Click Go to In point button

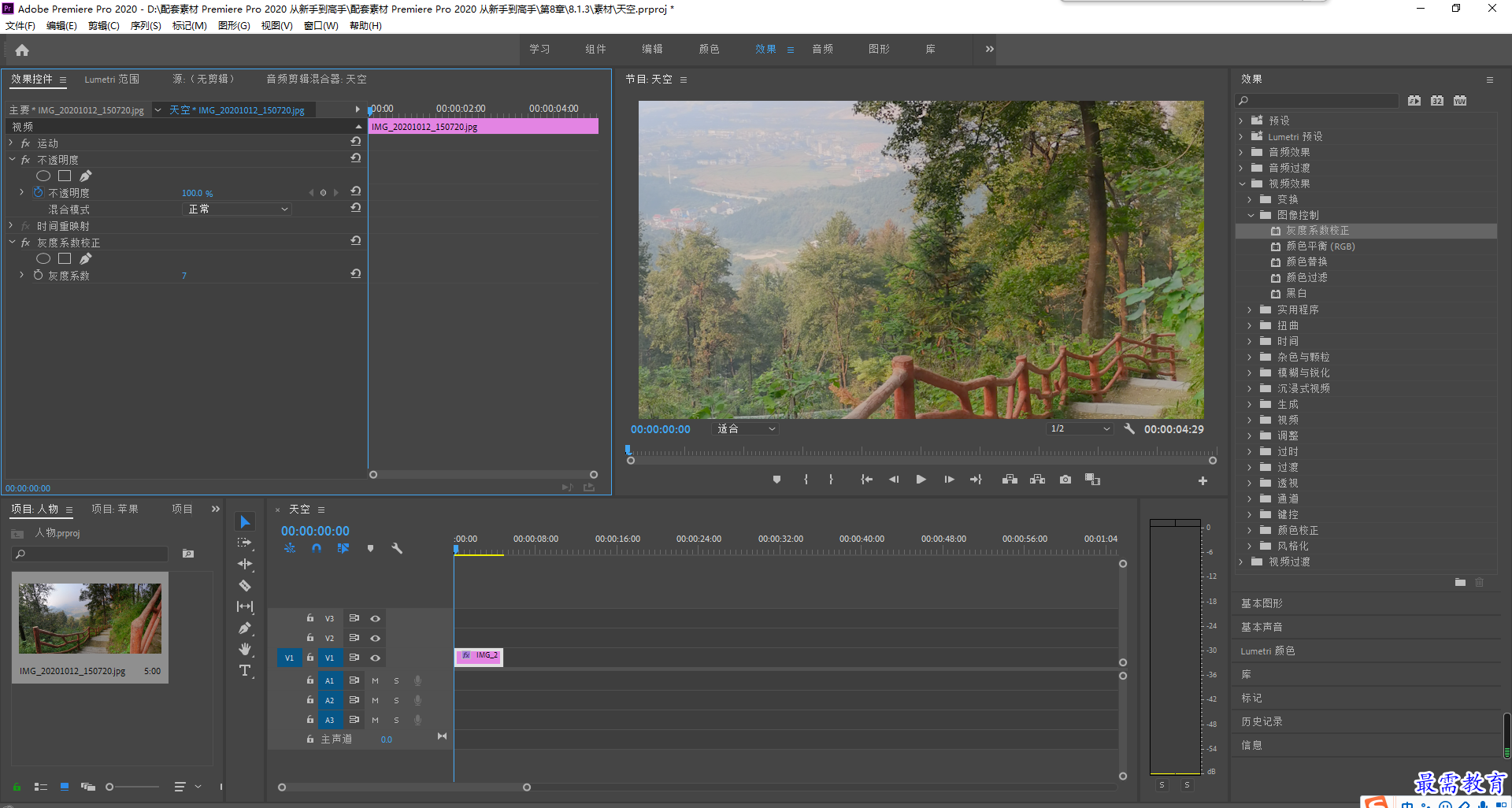click(x=866, y=479)
